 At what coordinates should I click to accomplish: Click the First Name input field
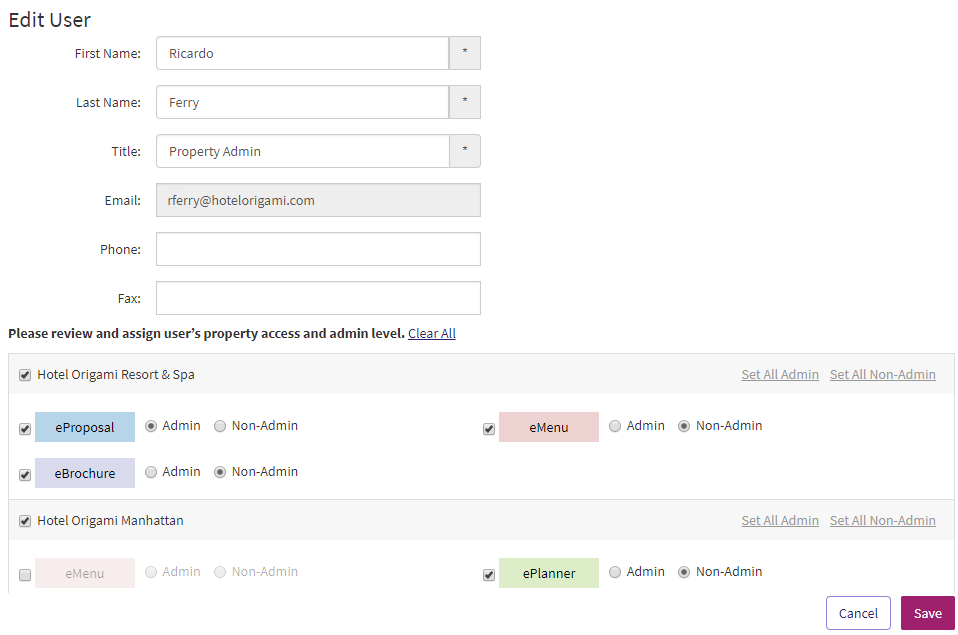click(x=302, y=53)
